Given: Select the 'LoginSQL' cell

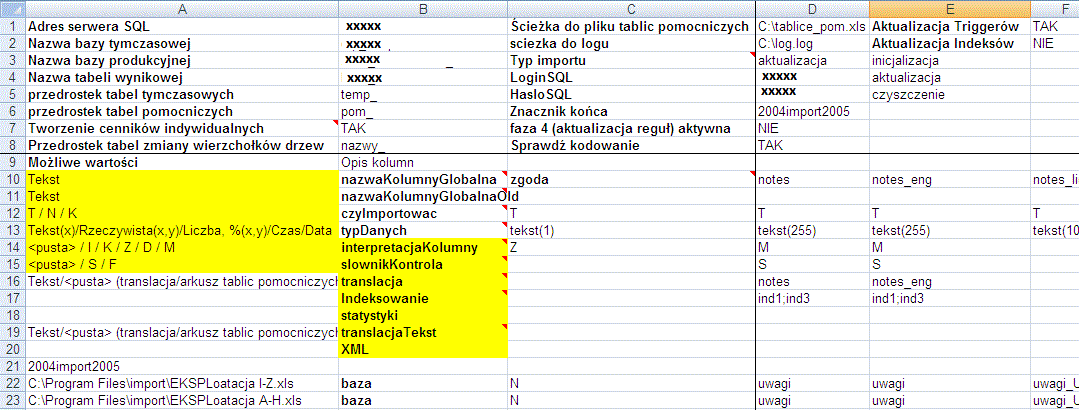Looking at the screenshot, I should [632, 77].
